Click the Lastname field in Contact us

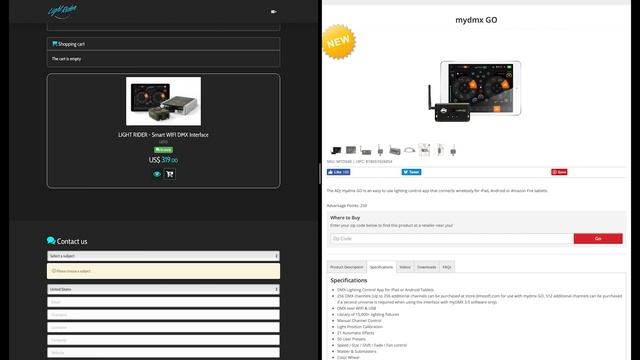[163, 327]
